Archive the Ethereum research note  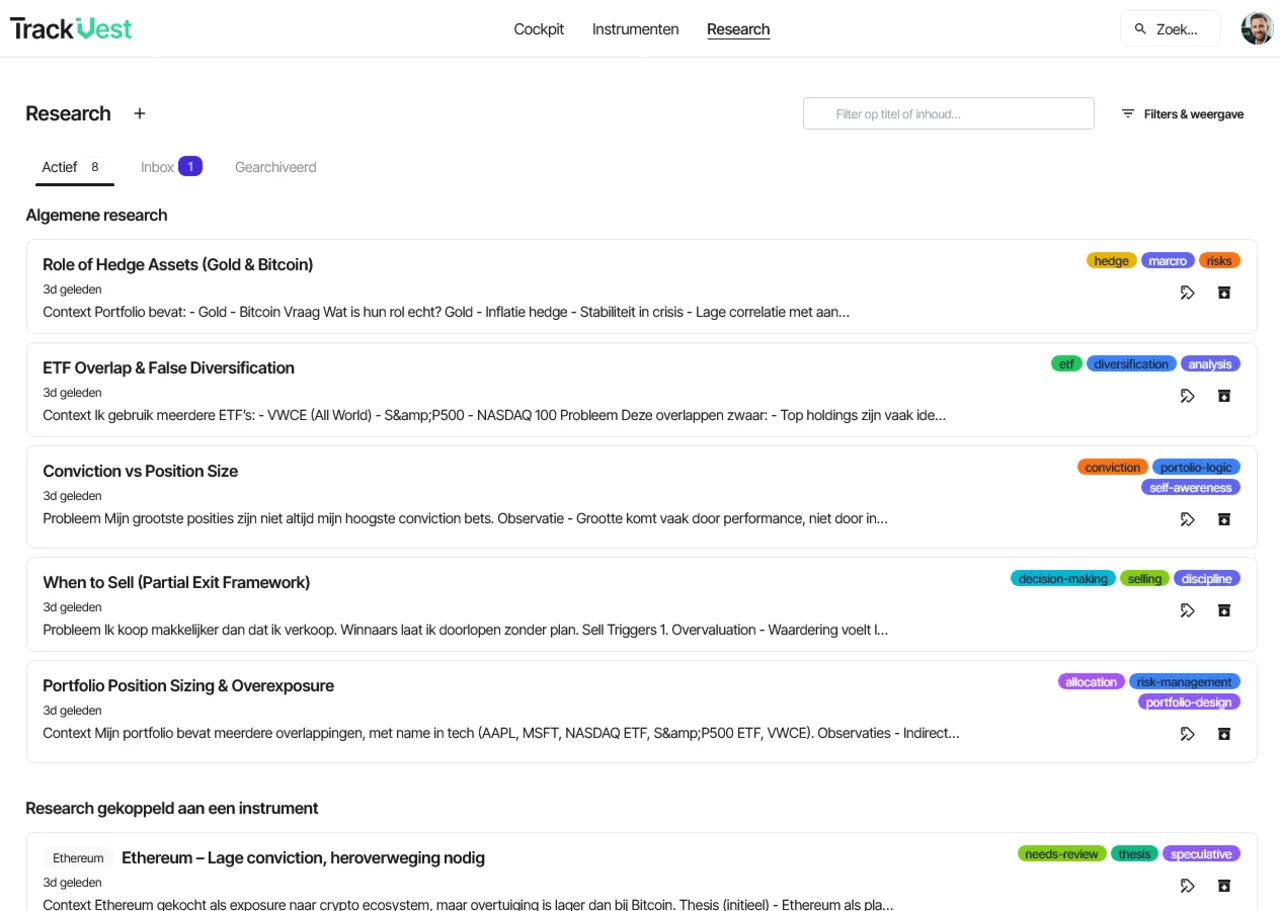[1224, 886]
